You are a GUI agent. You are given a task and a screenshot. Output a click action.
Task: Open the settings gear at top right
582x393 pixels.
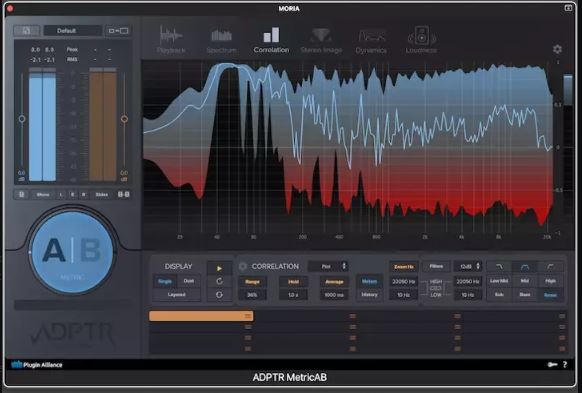[x=557, y=49]
